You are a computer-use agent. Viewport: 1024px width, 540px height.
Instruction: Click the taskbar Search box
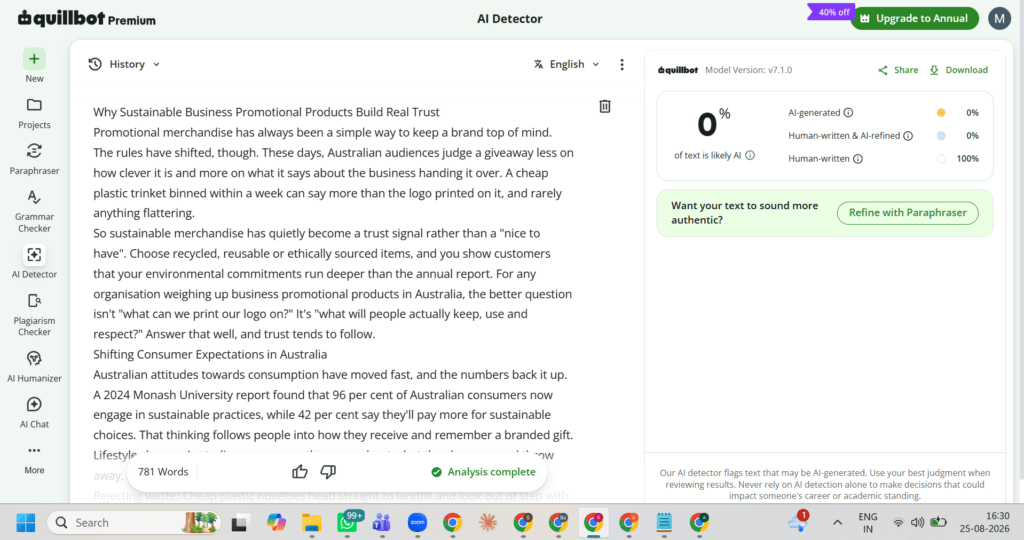point(133,522)
